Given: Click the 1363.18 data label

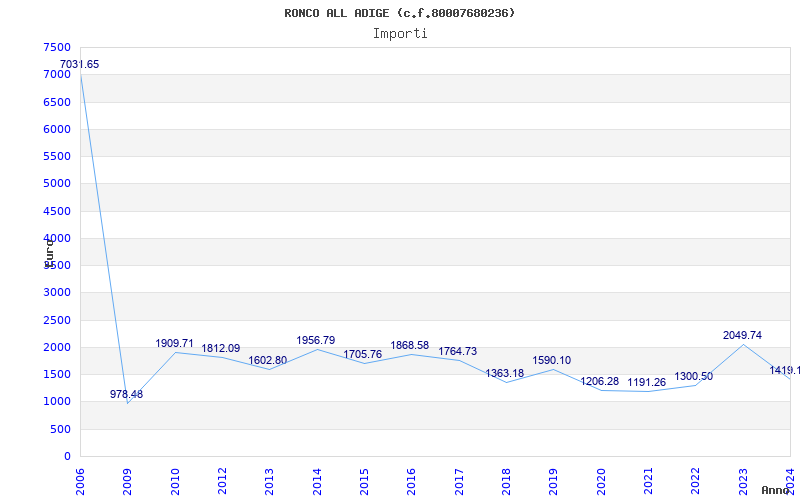Looking at the screenshot, I should tap(505, 373).
